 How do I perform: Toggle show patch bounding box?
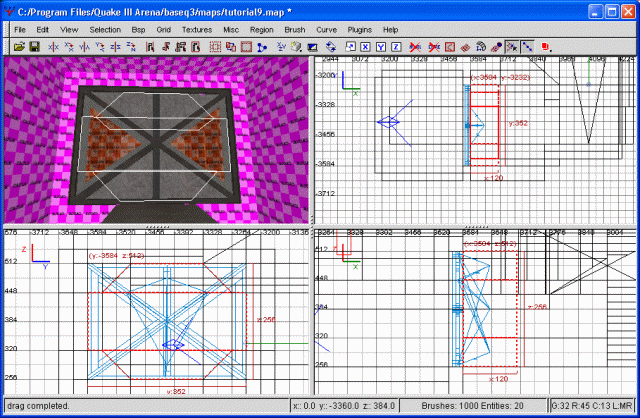[450, 47]
